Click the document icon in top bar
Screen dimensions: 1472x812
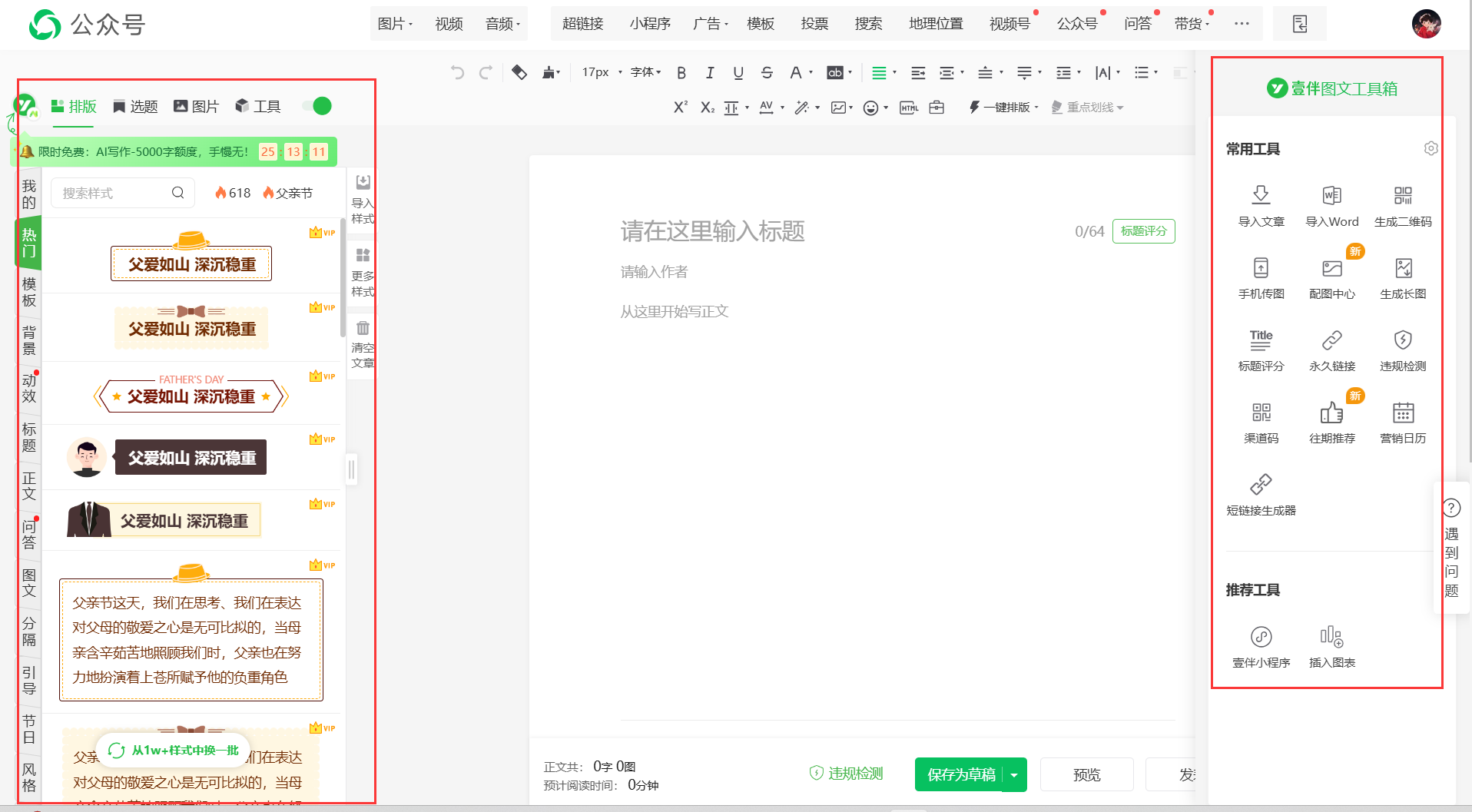[x=1300, y=24]
